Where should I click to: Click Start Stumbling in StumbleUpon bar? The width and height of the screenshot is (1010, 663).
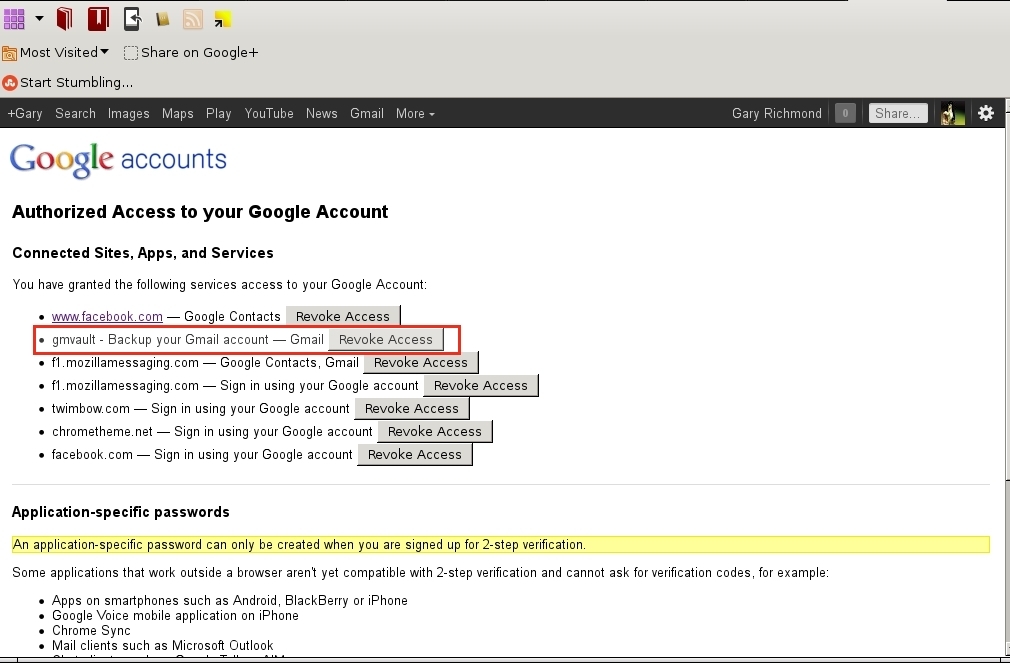point(68,82)
